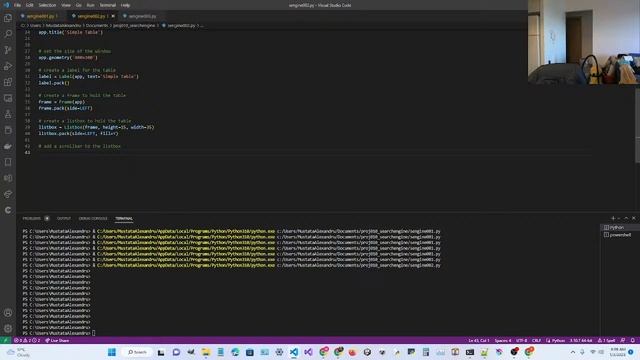The height and width of the screenshot is (360, 640).
Task: Click Ln 43, Col 1 in status bar
Action: pyautogui.click(x=478, y=340)
